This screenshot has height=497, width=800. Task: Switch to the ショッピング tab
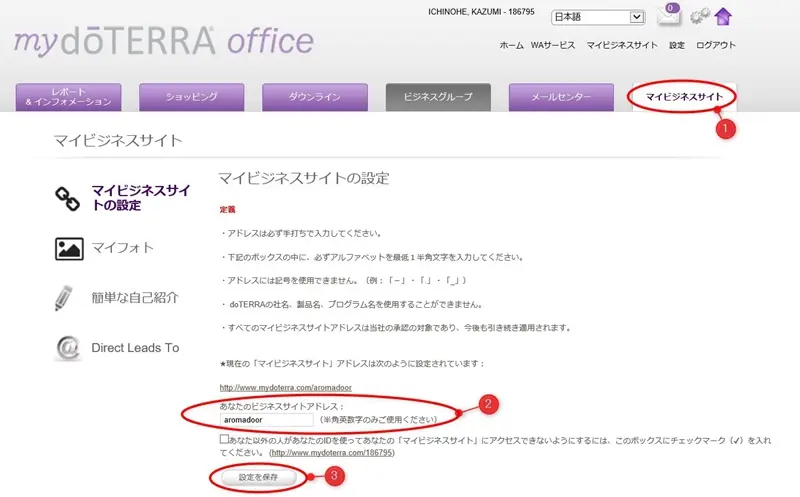(x=191, y=97)
